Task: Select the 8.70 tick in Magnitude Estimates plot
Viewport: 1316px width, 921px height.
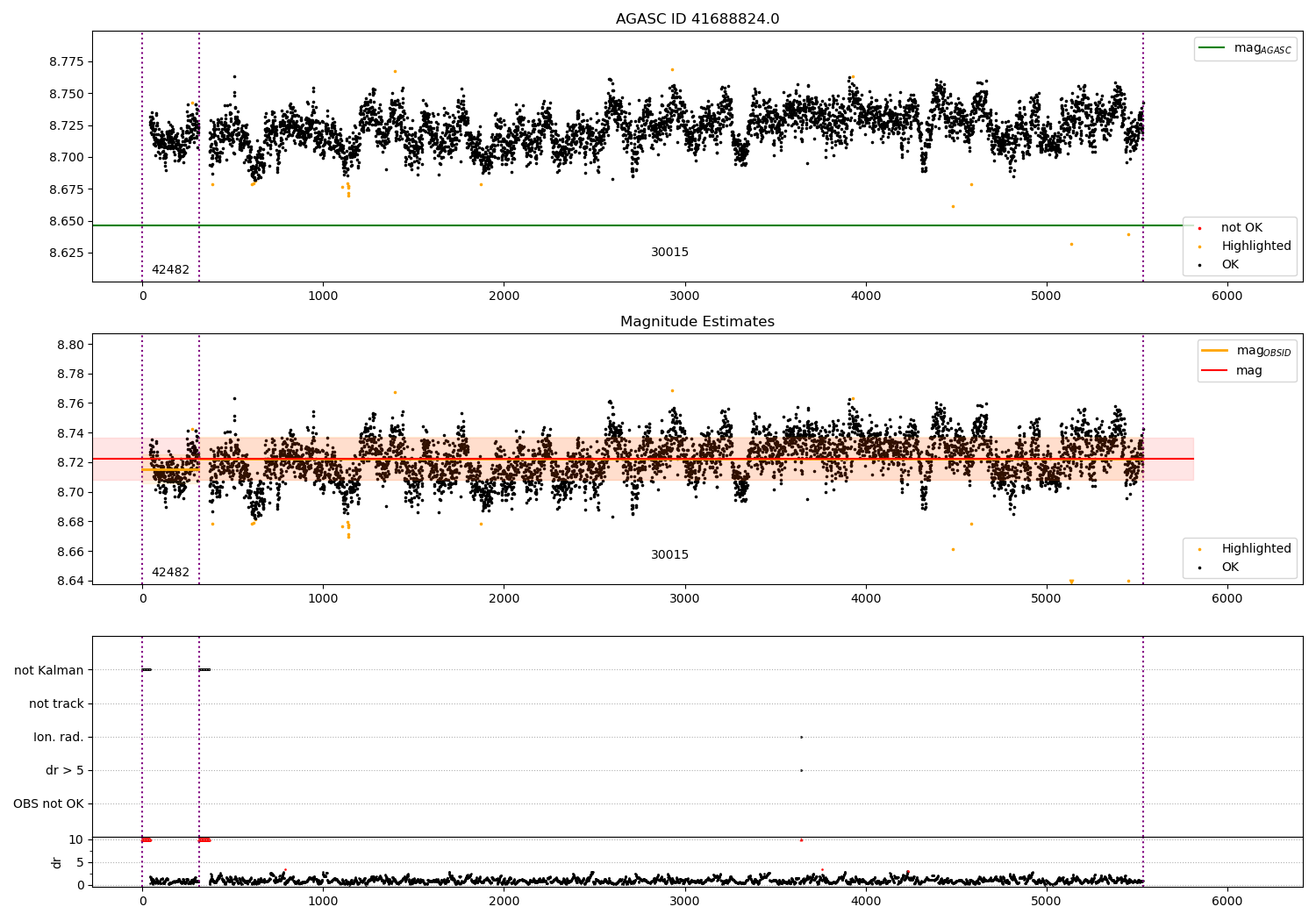Action: (x=70, y=492)
